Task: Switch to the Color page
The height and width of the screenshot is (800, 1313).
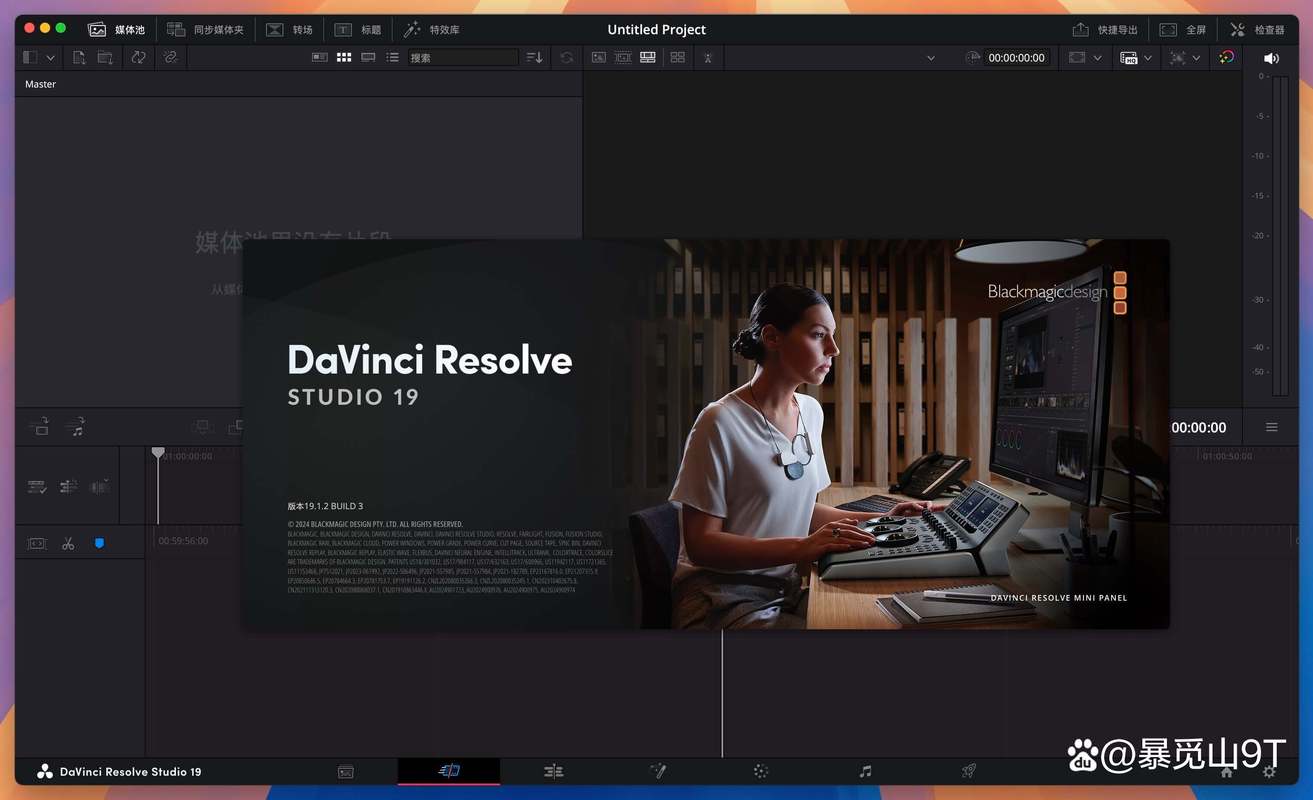Action: [761, 771]
